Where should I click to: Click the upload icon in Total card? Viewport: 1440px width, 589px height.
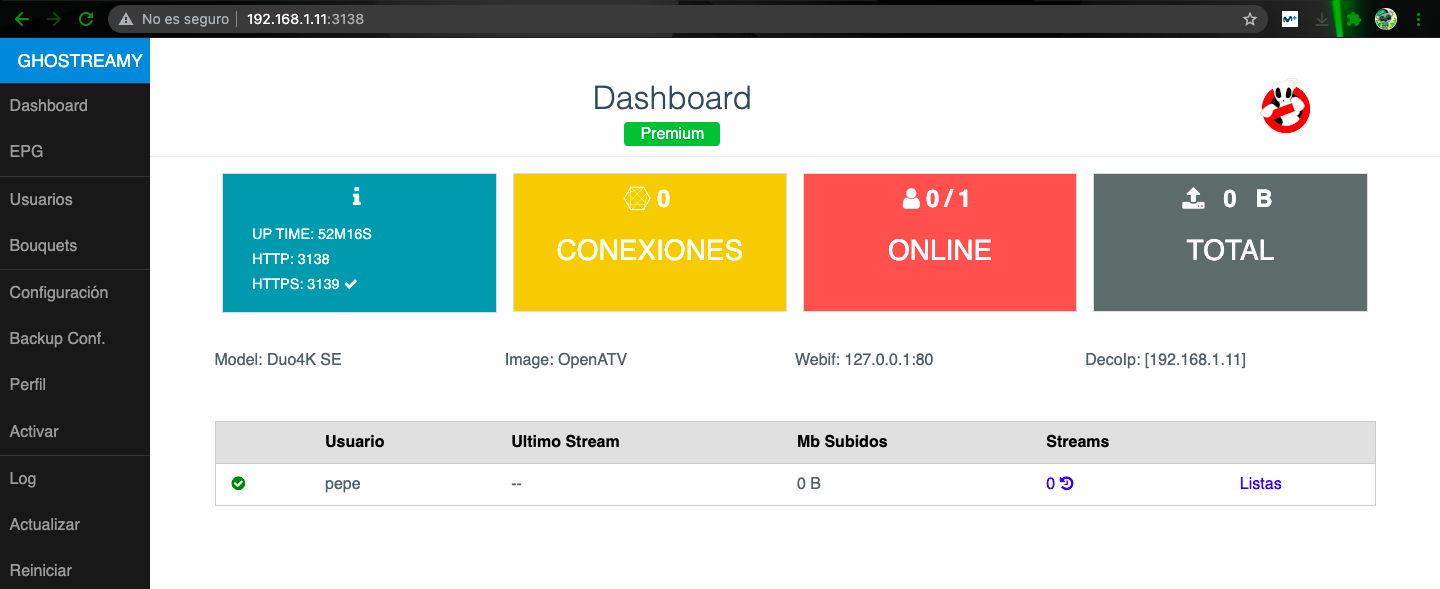(x=1193, y=199)
